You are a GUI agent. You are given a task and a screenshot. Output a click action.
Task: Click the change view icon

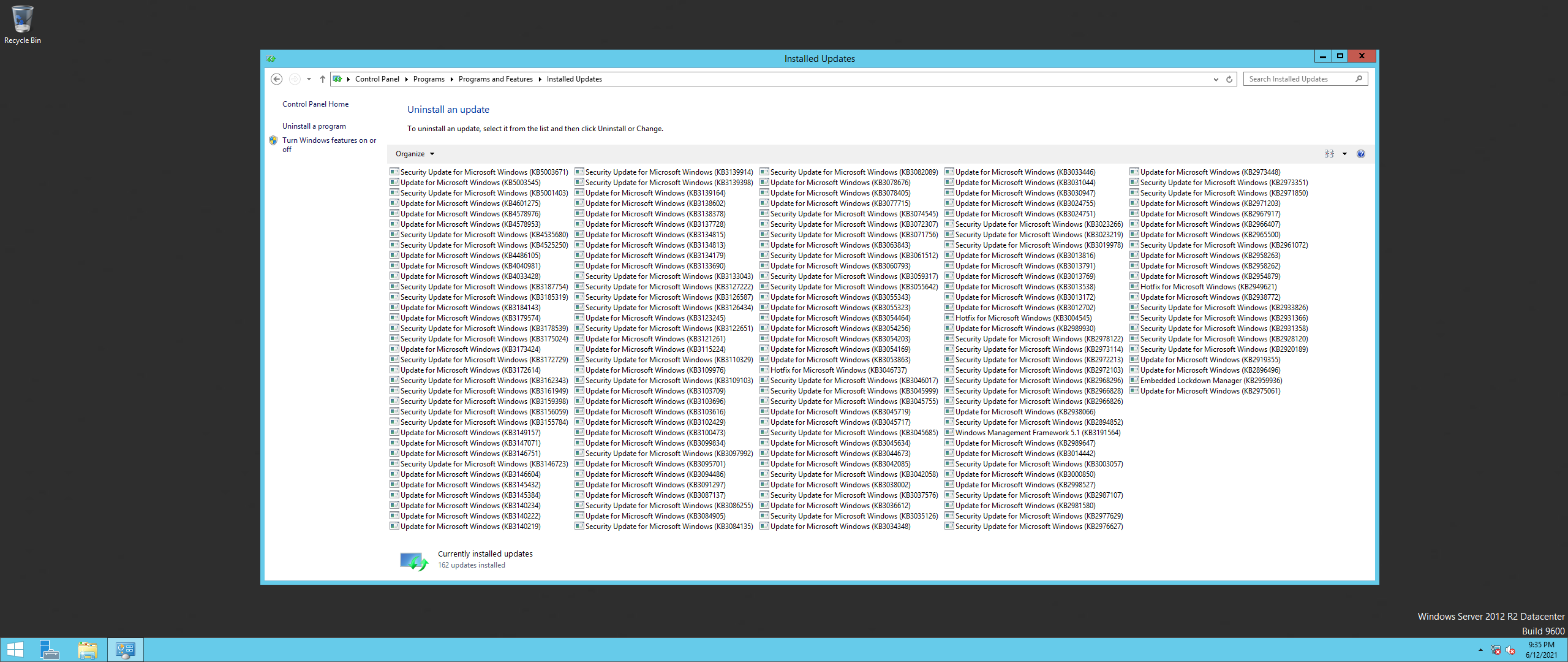pos(1329,154)
